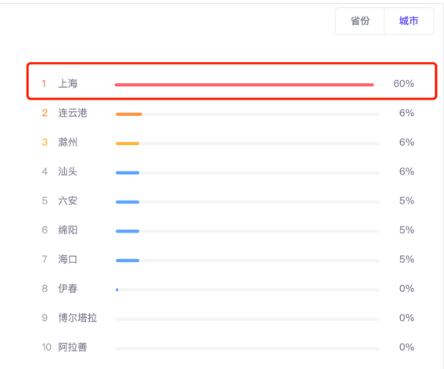Click the 滁州 yellow progress bar
This screenshot has width=444, height=369.
[x=127, y=143]
